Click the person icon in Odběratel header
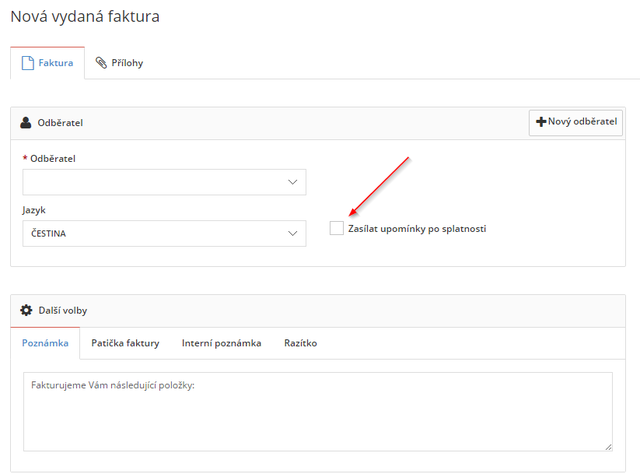Image resolution: width=640 pixels, height=474 pixels. 26,122
